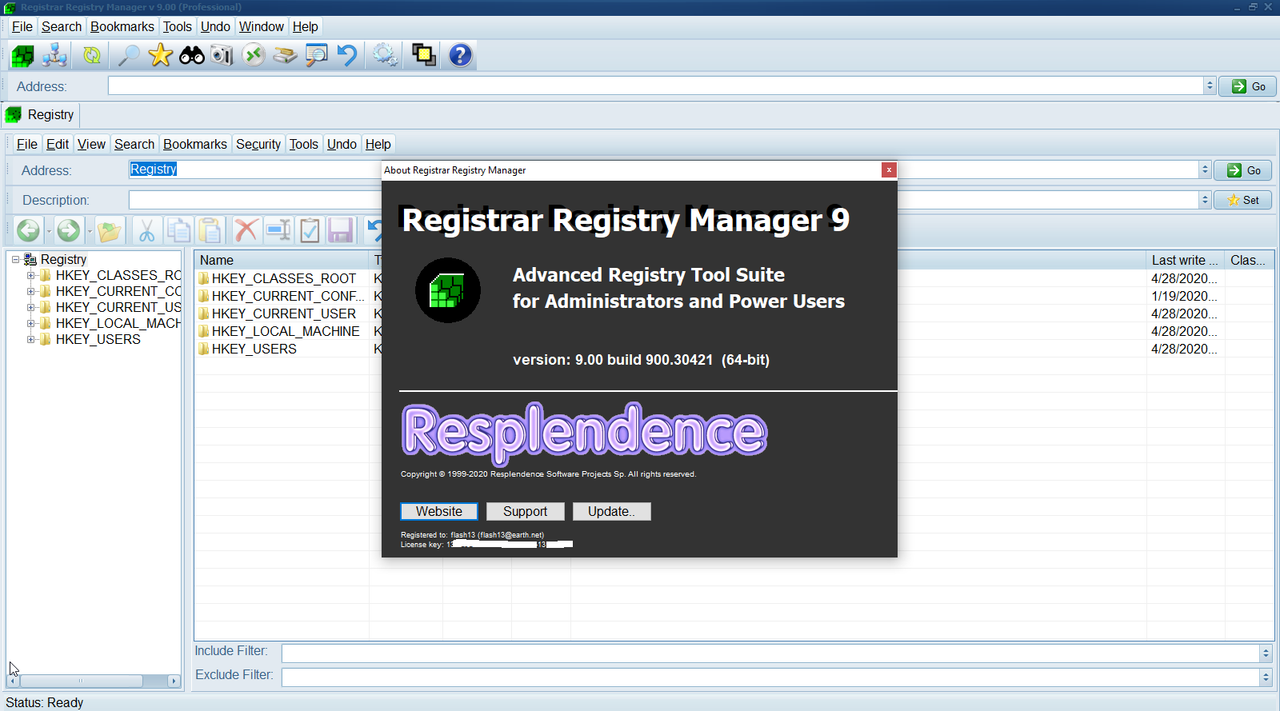Expand HKEY_LOCAL_MACHINE node in the tree
This screenshot has width=1280, height=711.
(31, 323)
